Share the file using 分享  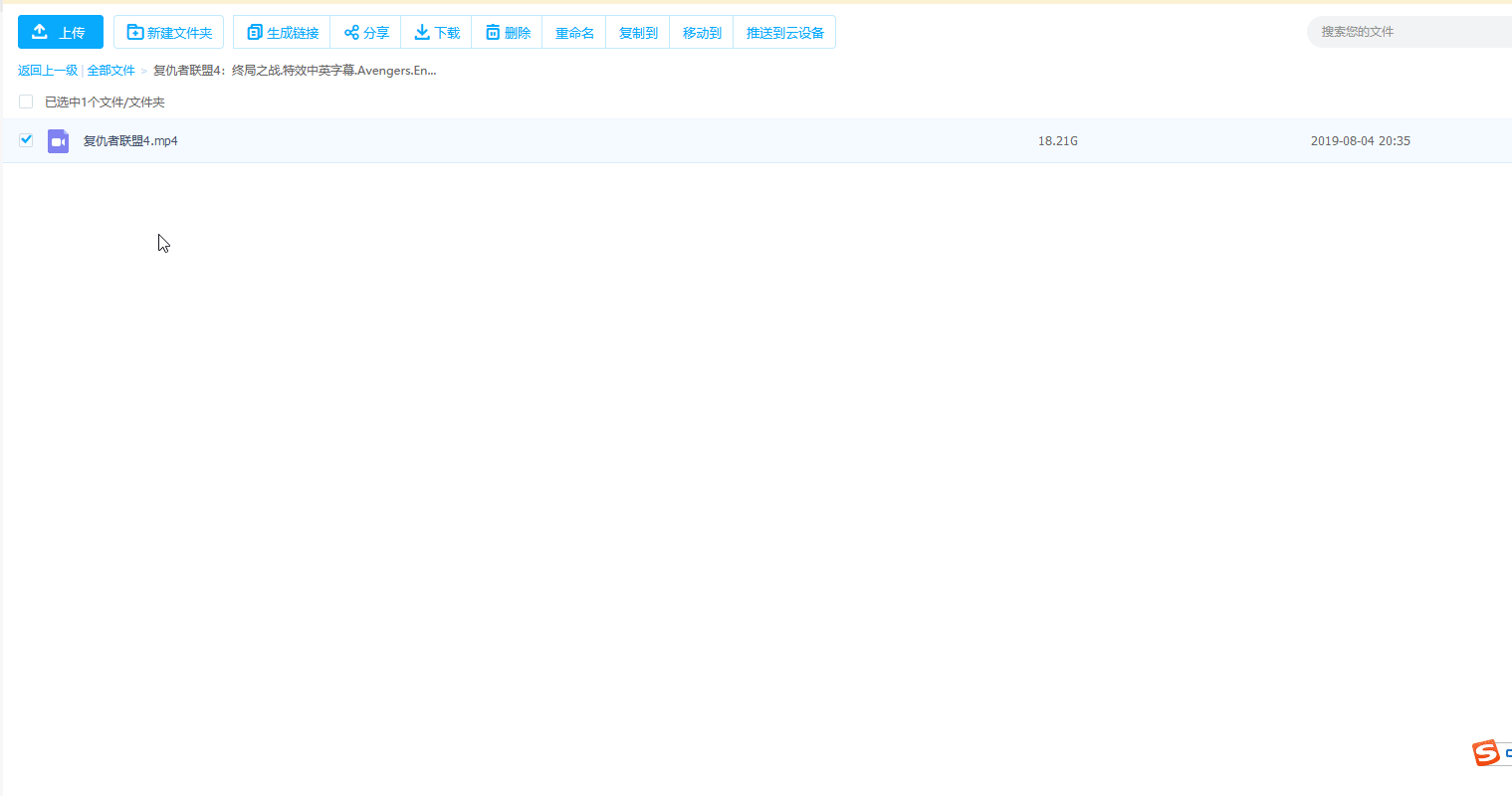[365, 32]
